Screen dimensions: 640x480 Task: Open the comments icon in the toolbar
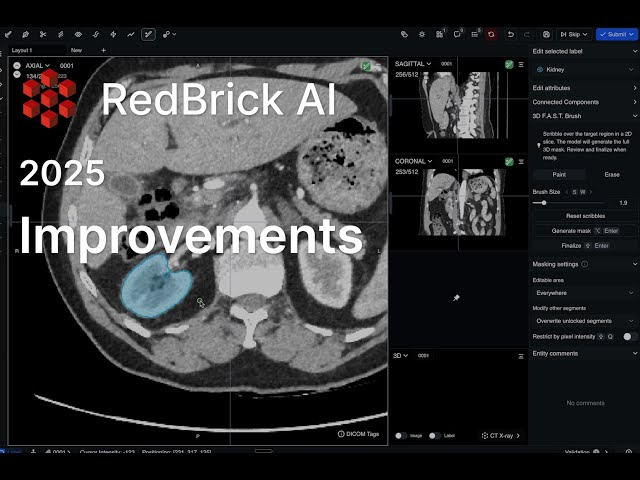pos(457,34)
